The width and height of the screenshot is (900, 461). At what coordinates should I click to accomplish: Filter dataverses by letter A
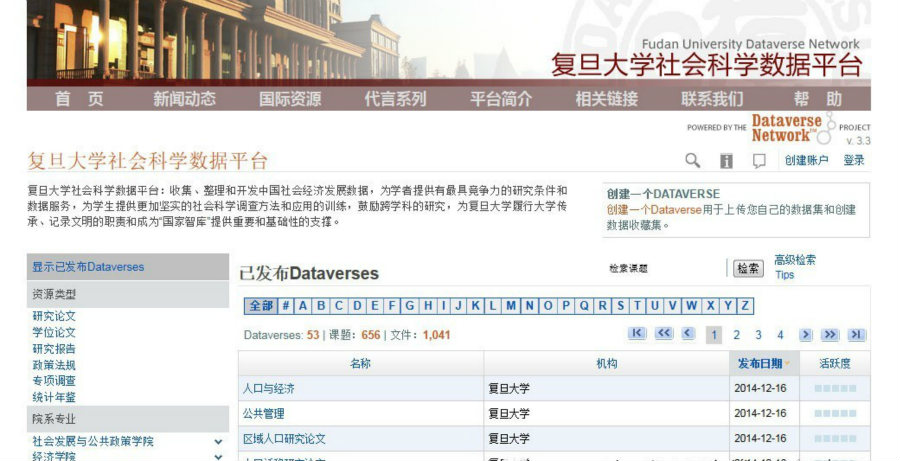click(302, 306)
